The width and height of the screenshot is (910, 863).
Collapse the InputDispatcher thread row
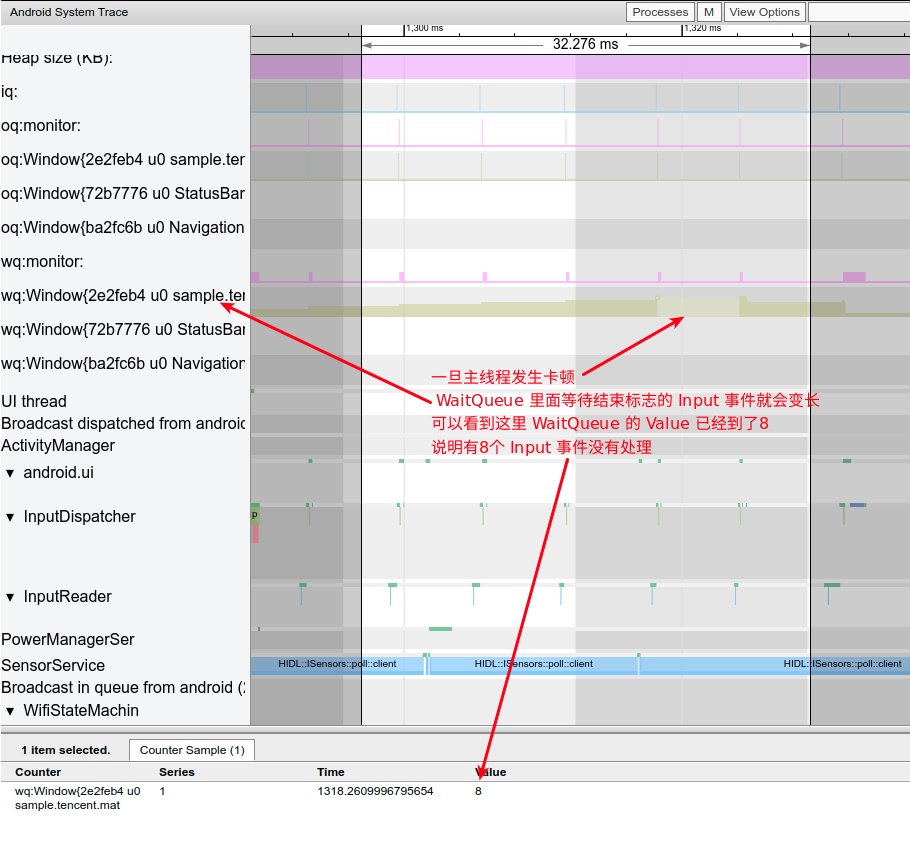pyautogui.click(x=11, y=517)
